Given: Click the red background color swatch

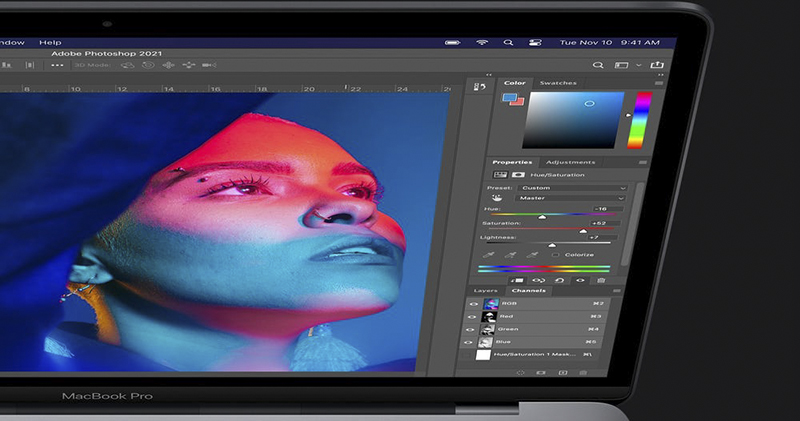Looking at the screenshot, I should tap(517, 102).
